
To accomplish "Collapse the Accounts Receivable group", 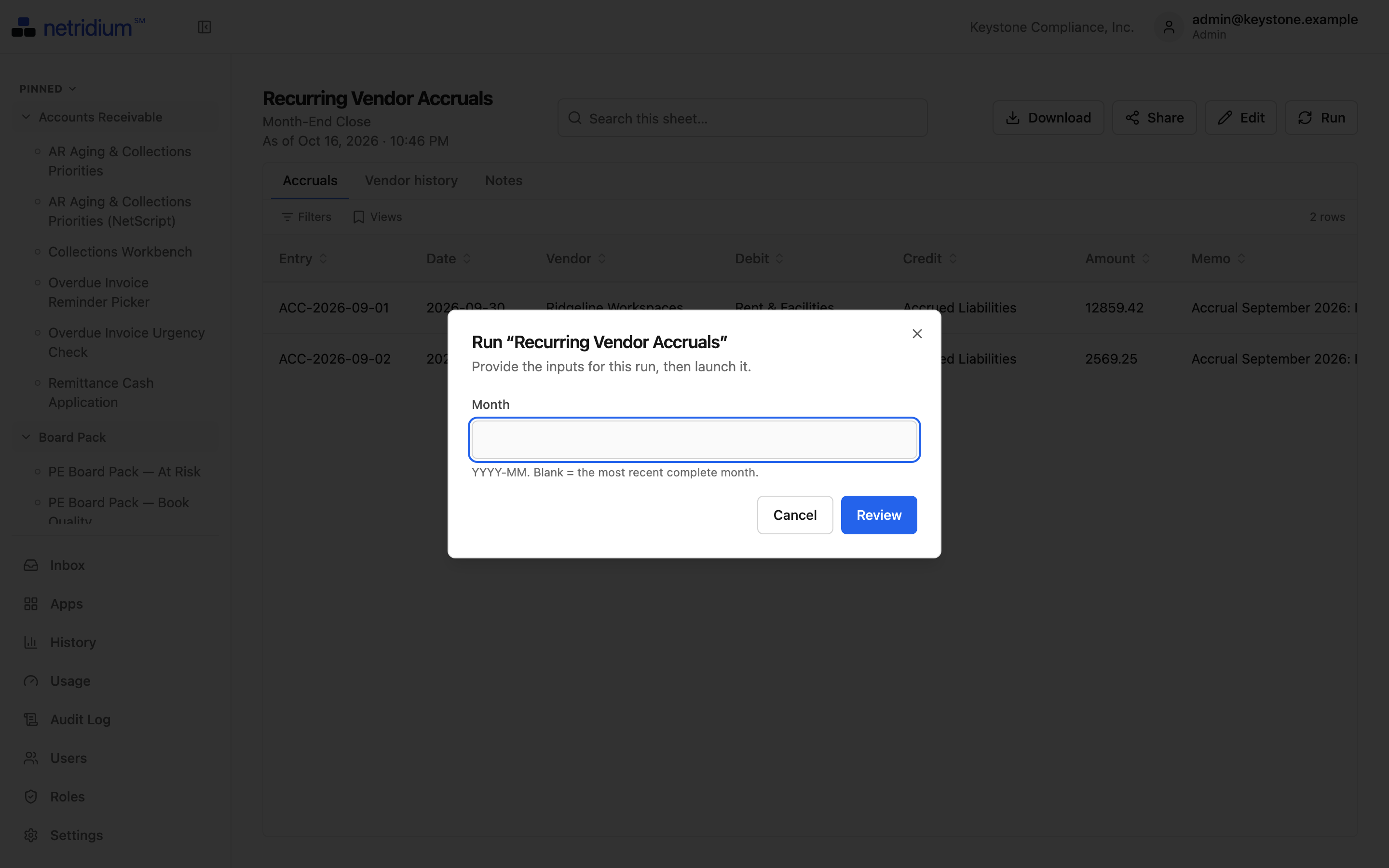I will point(115,117).
